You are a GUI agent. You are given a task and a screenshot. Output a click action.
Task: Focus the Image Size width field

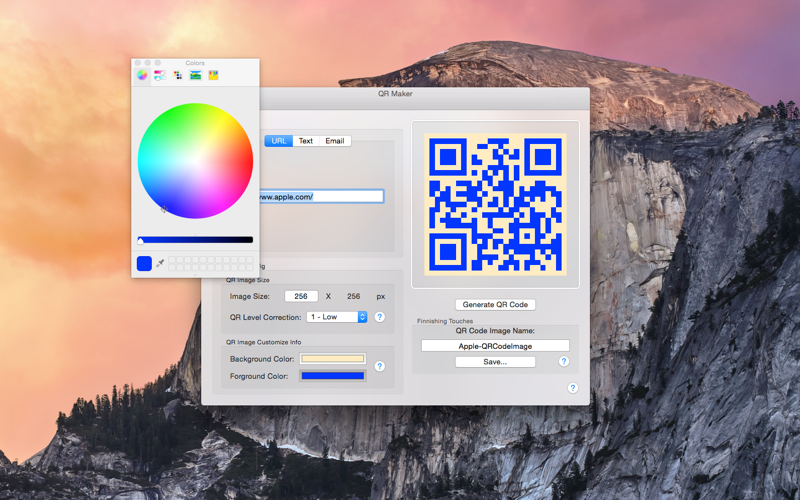click(x=301, y=296)
